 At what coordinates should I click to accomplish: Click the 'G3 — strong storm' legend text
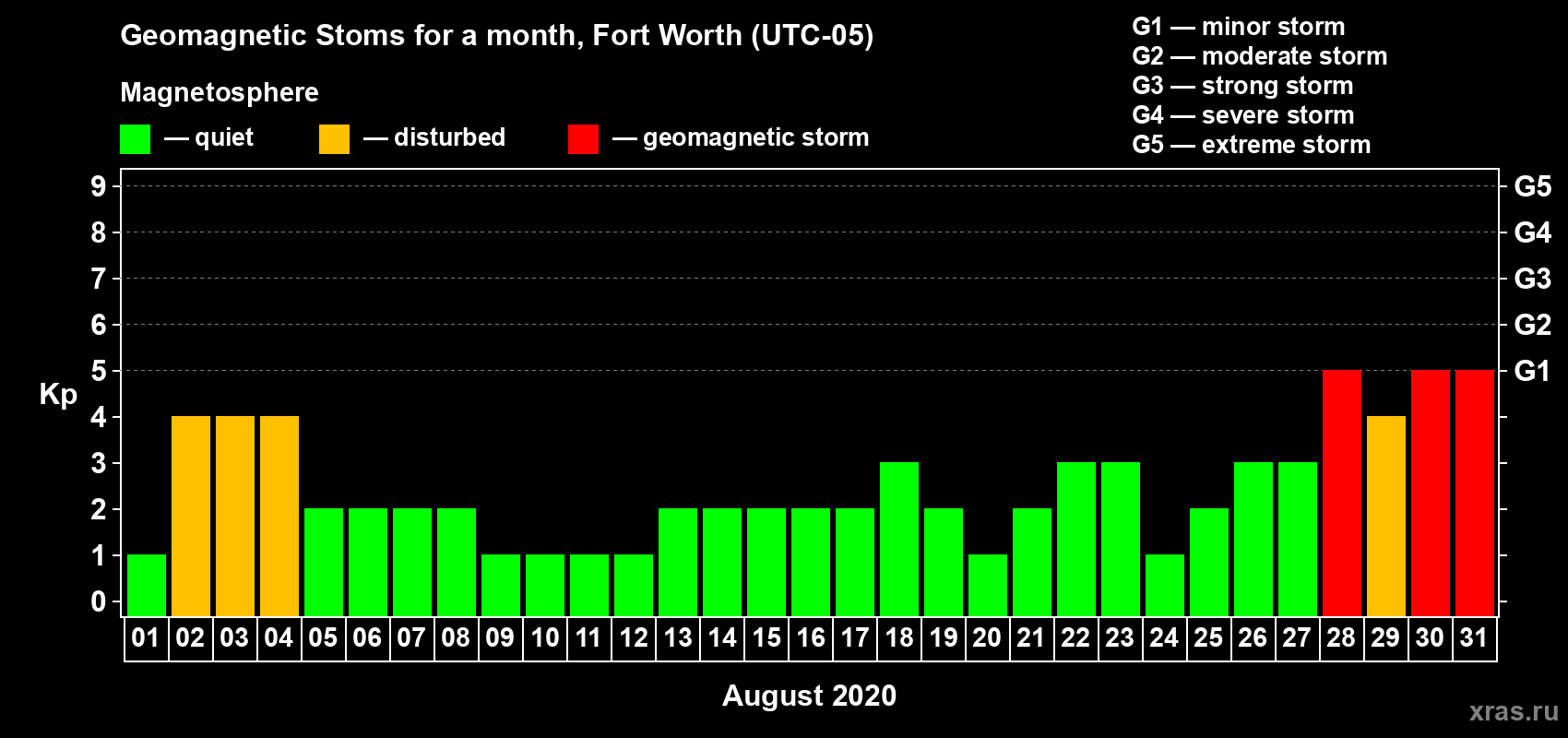[x=1242, y=86]
